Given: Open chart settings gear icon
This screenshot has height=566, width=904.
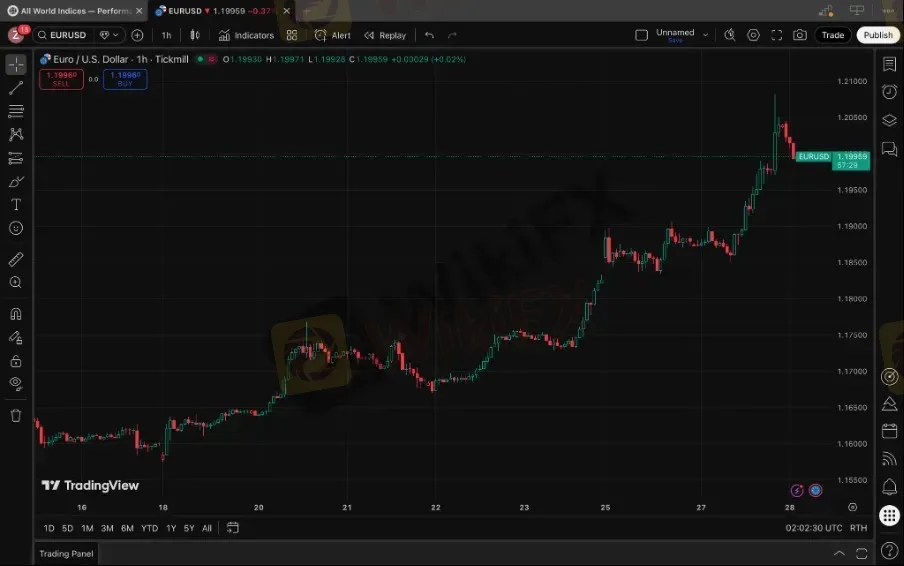Looking at the screenshot, I should tap(753, 35).
